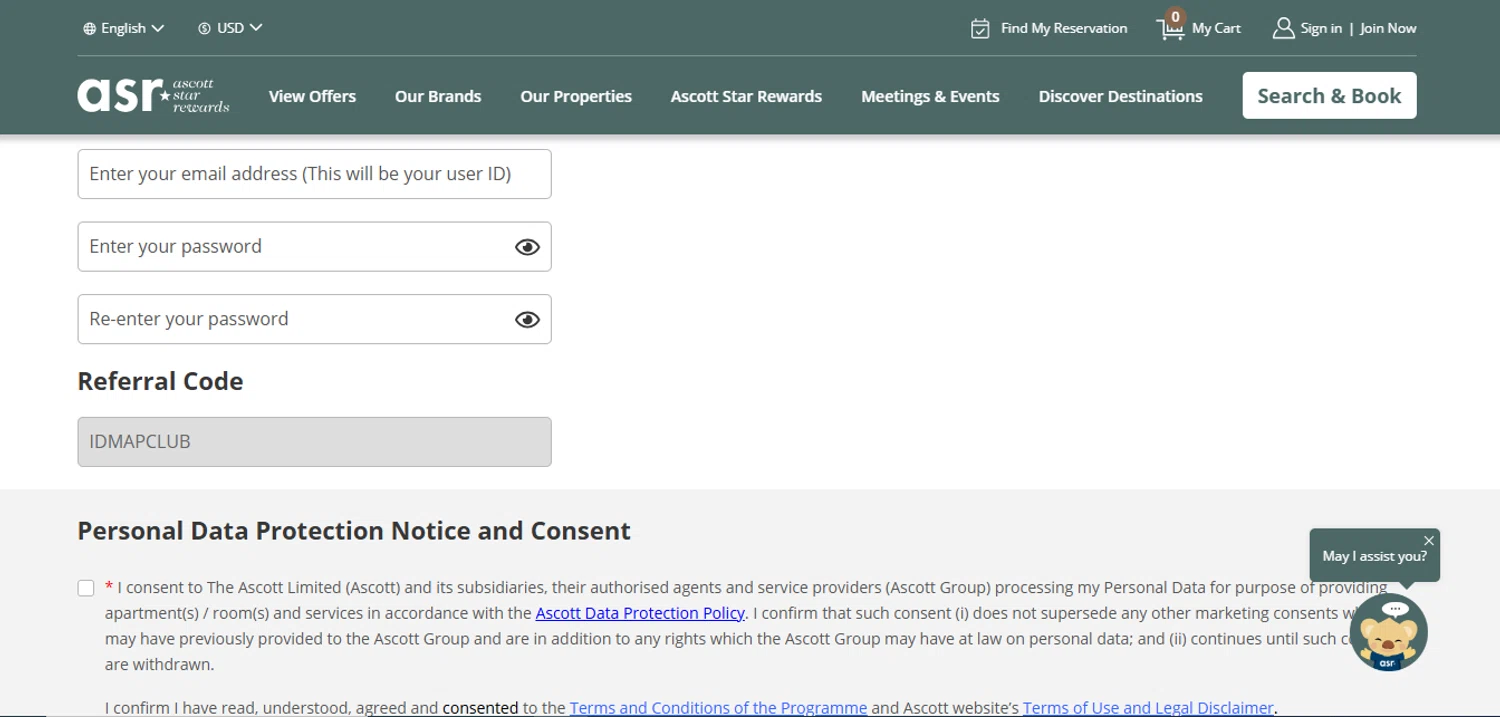Open the My Cart link
The image size is (1500, 717).
pyautogui.click(x=1216, y=28)
